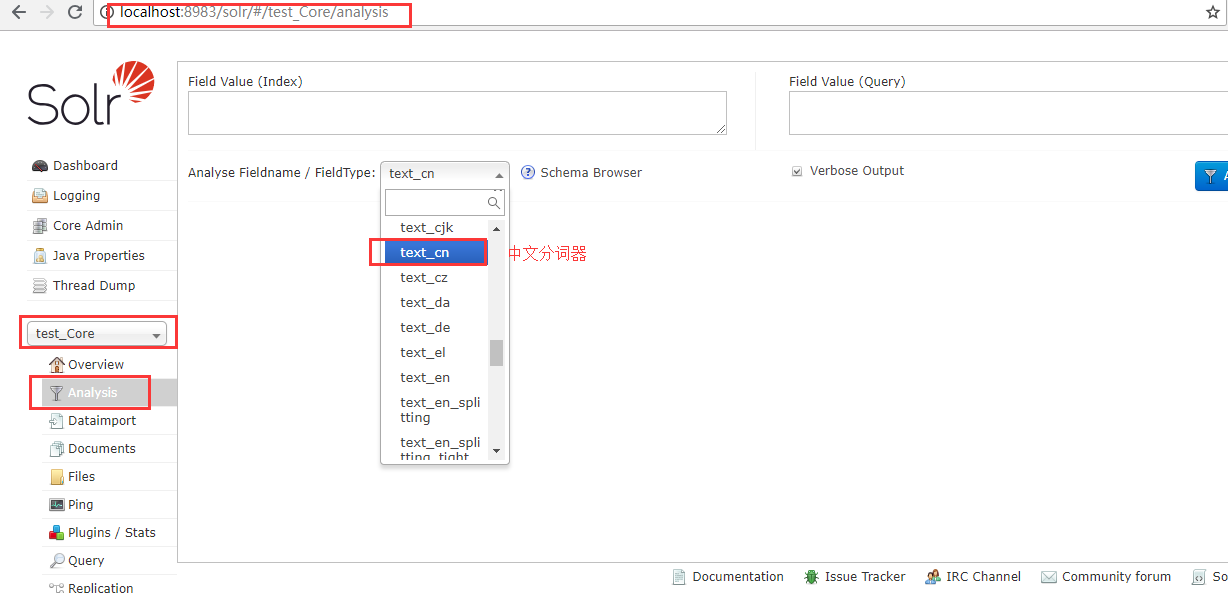Click the Field Value (Query) text area
The image size is (1228, 593).
[x=1008, y=113]
